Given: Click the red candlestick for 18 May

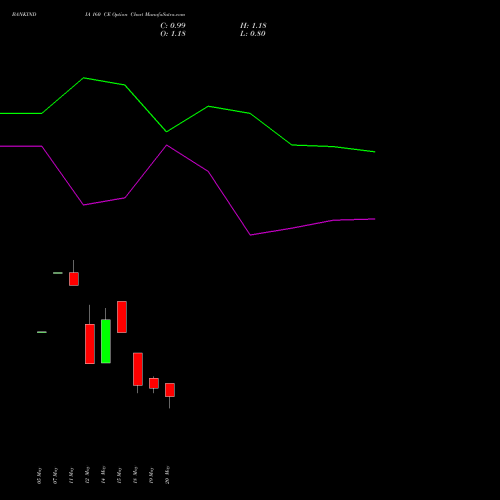Looking at the screenshot, I should pos(138,369).
